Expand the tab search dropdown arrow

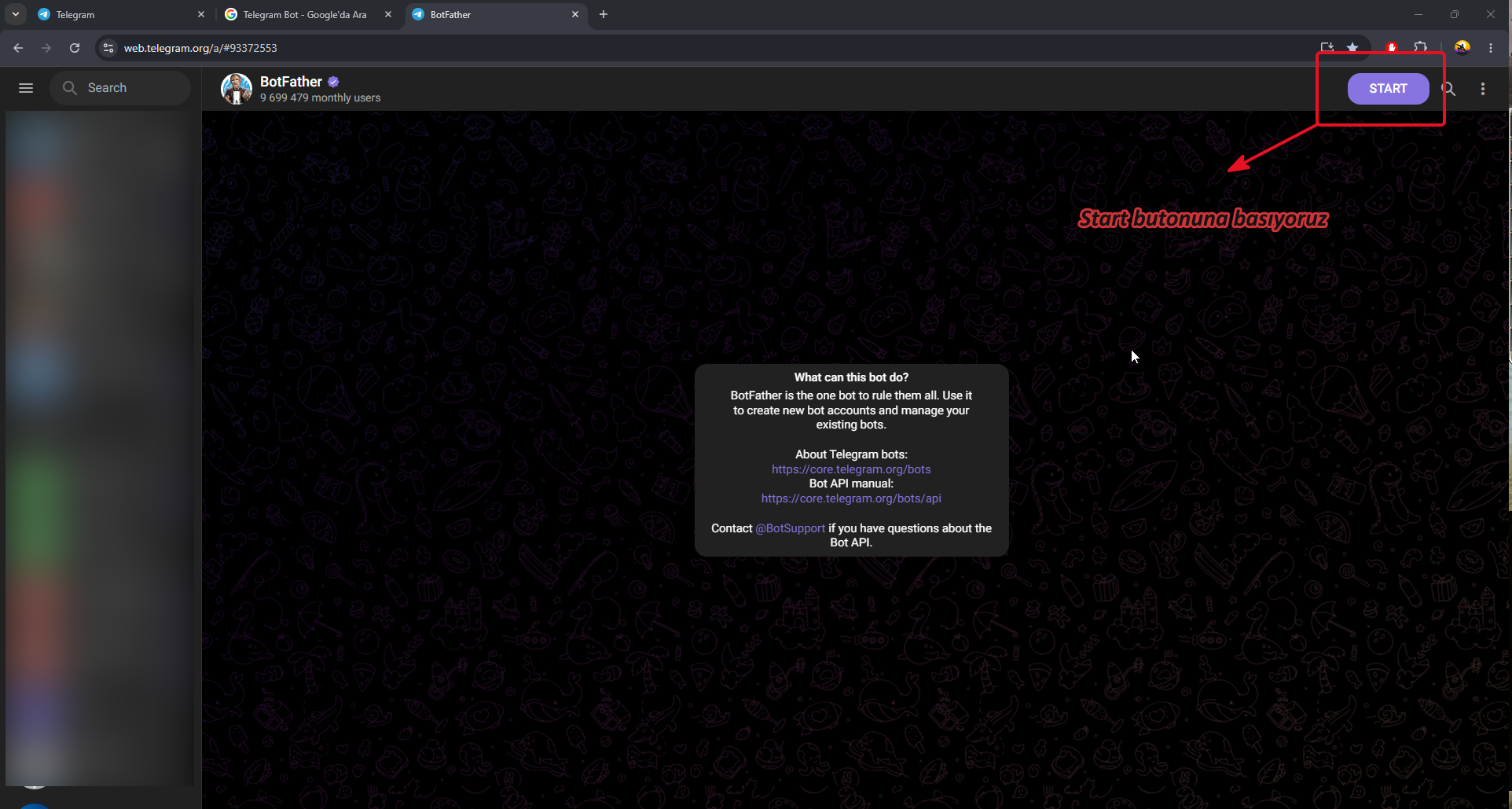(x=15, y=14)
